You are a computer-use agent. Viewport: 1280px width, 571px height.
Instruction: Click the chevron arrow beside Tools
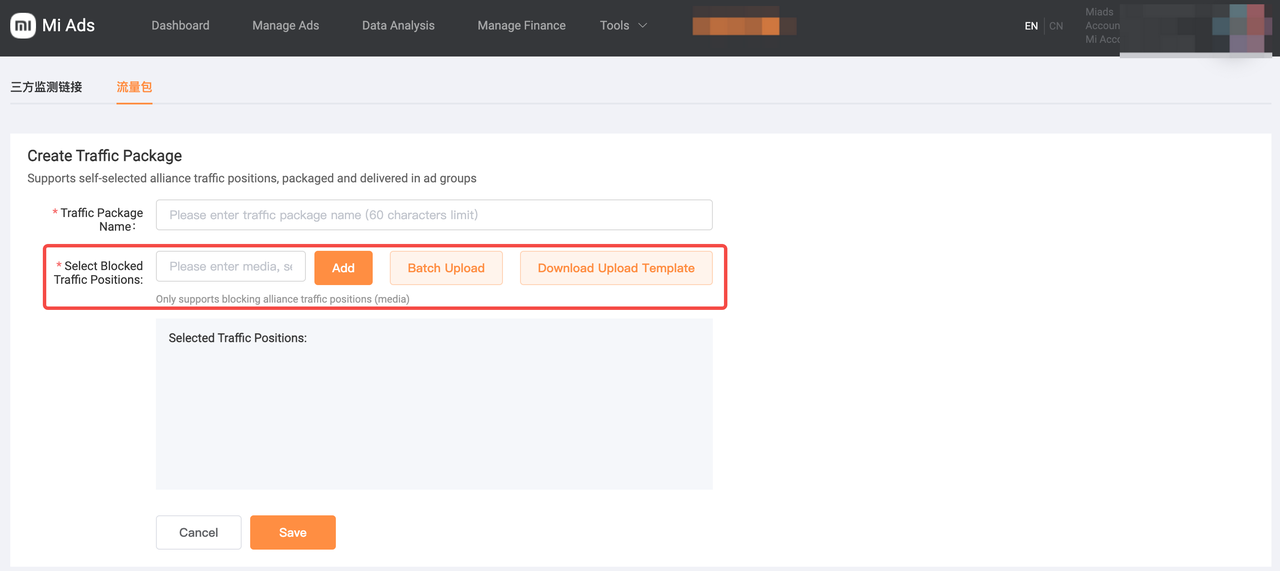point(642,26)
